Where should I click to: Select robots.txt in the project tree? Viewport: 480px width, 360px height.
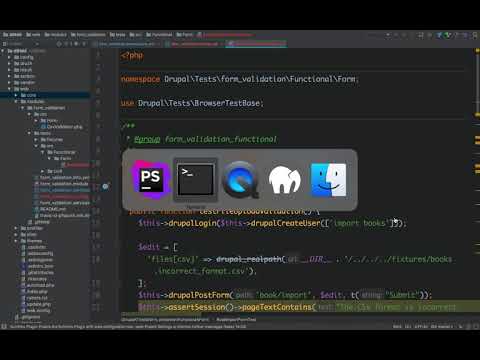[x=34, y=298]
